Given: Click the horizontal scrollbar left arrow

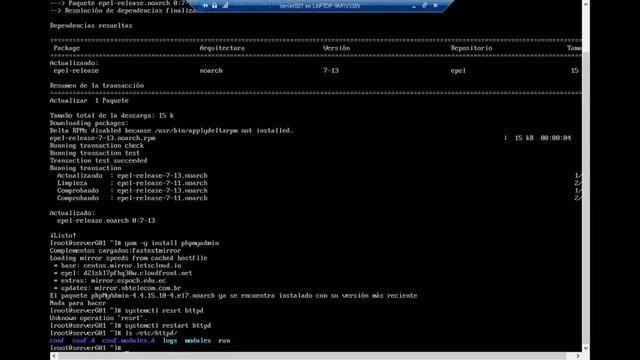Looking at the screenshot, I should 53,356.
